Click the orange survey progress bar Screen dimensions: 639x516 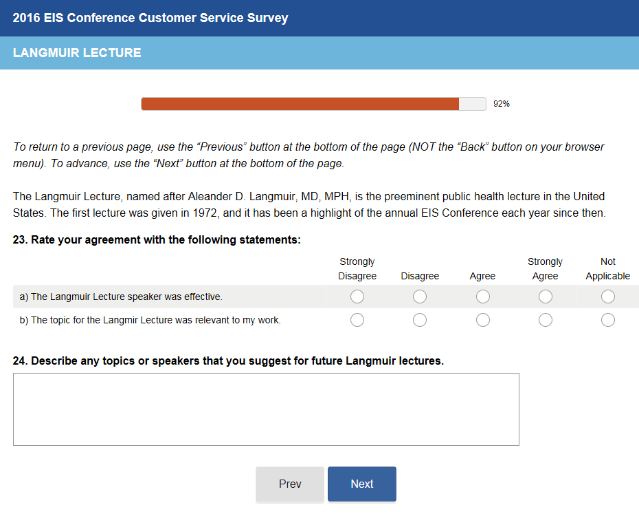click(300, 104)
